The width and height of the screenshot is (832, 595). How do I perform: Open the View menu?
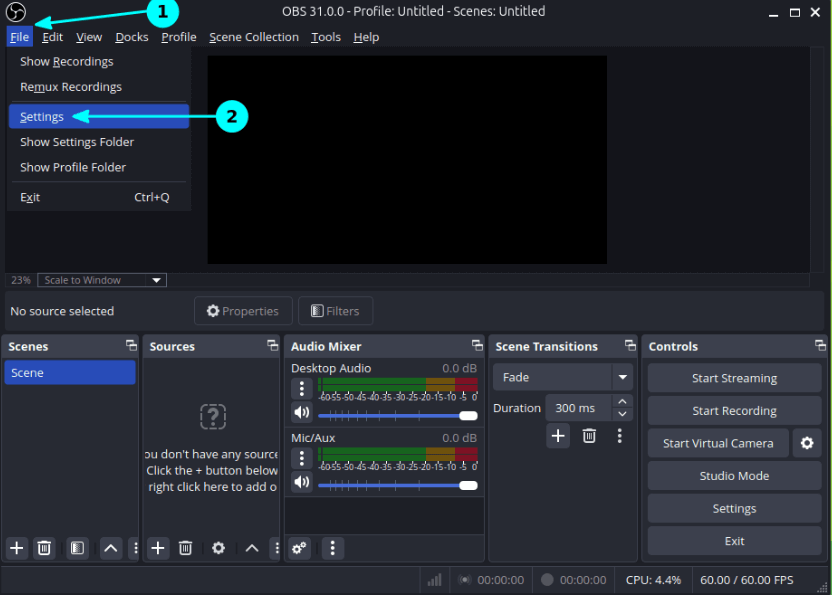click(x=89, y=37)
